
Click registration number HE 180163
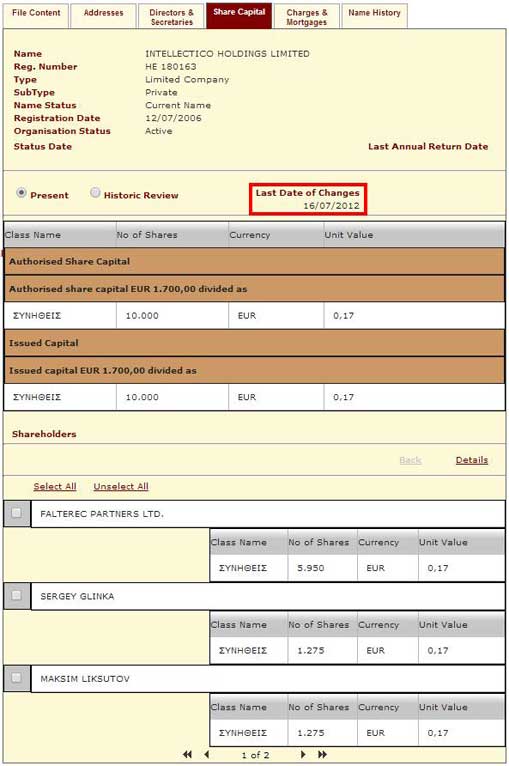coord(170,66)
